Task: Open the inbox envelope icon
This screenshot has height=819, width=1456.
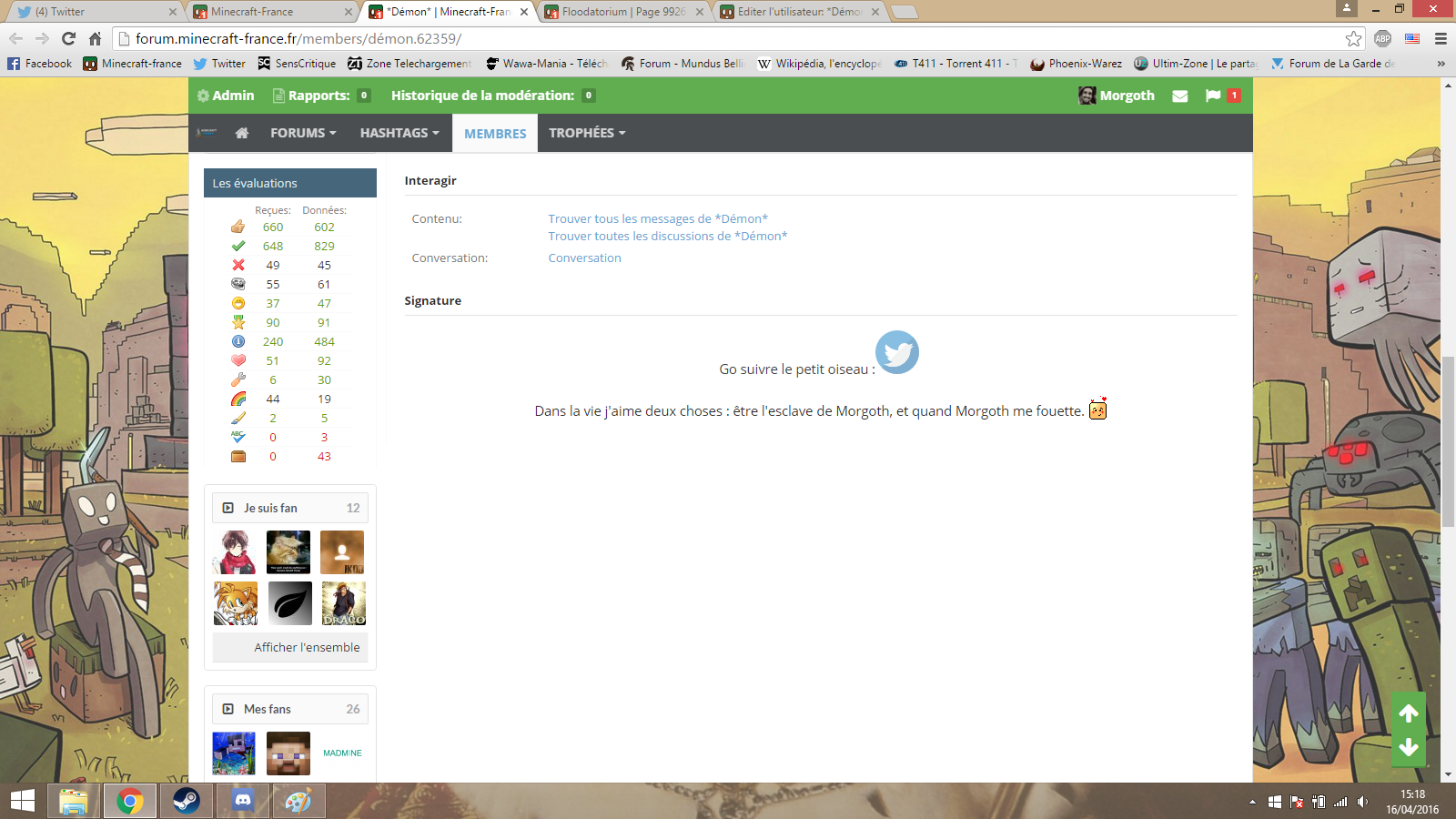Action: [x=1180, y=96]
